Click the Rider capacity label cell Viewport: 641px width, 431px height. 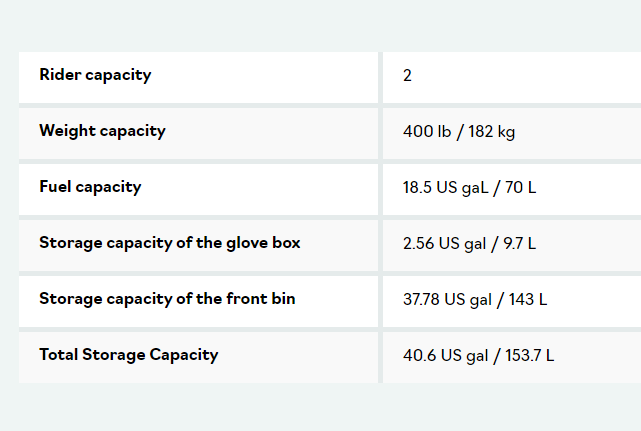(95, 75)
